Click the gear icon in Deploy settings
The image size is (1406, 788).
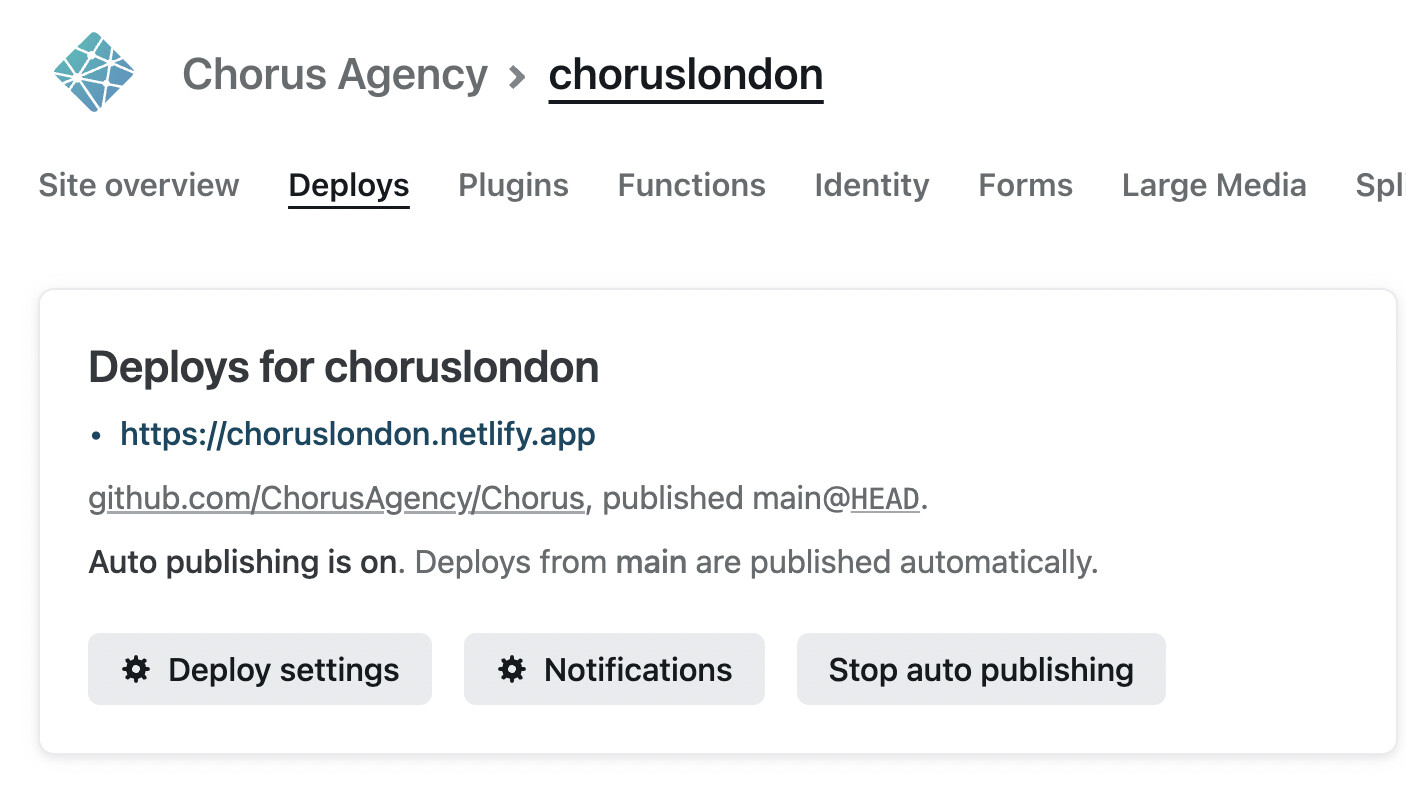click(x=136, y=669)
